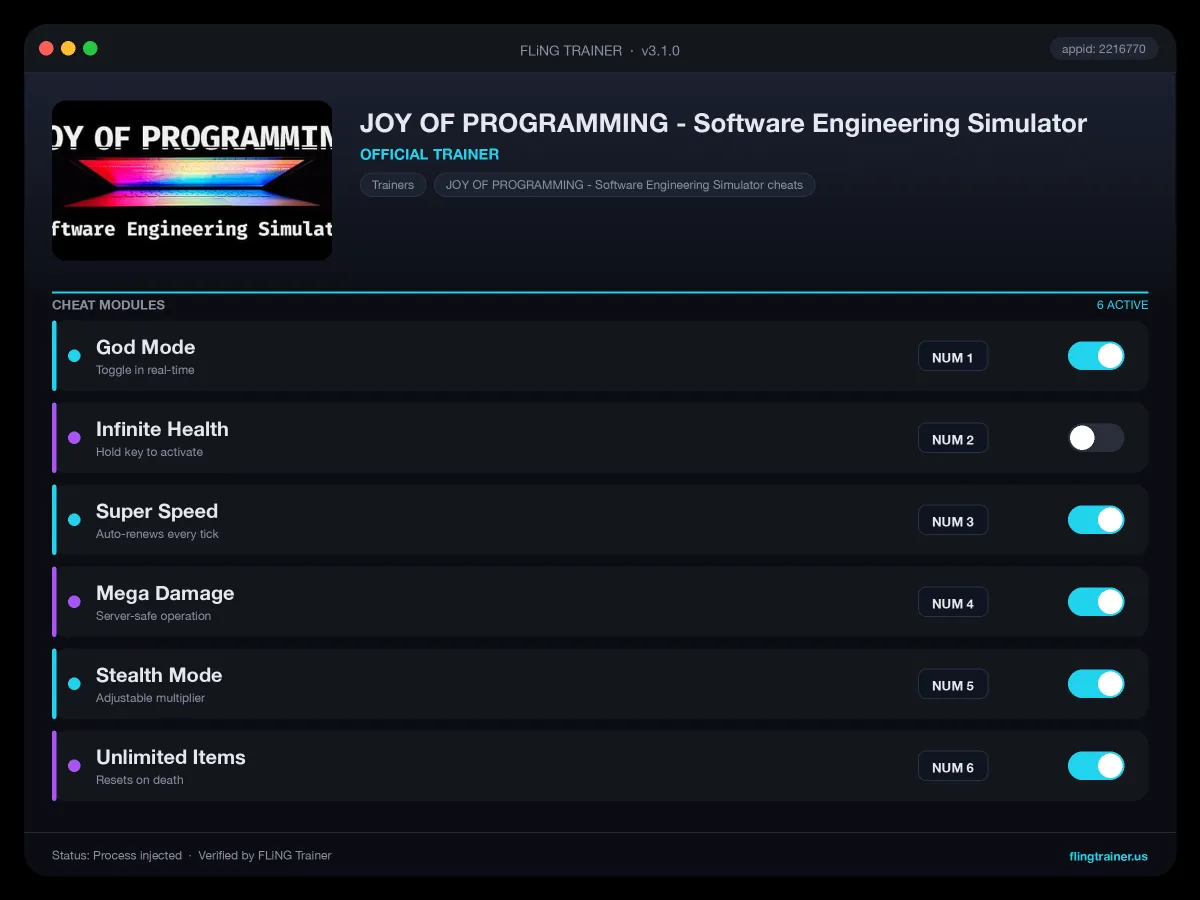The image size is (1200, 900).
Task: Click the Infinite Health module name
Action: [162, 429]
